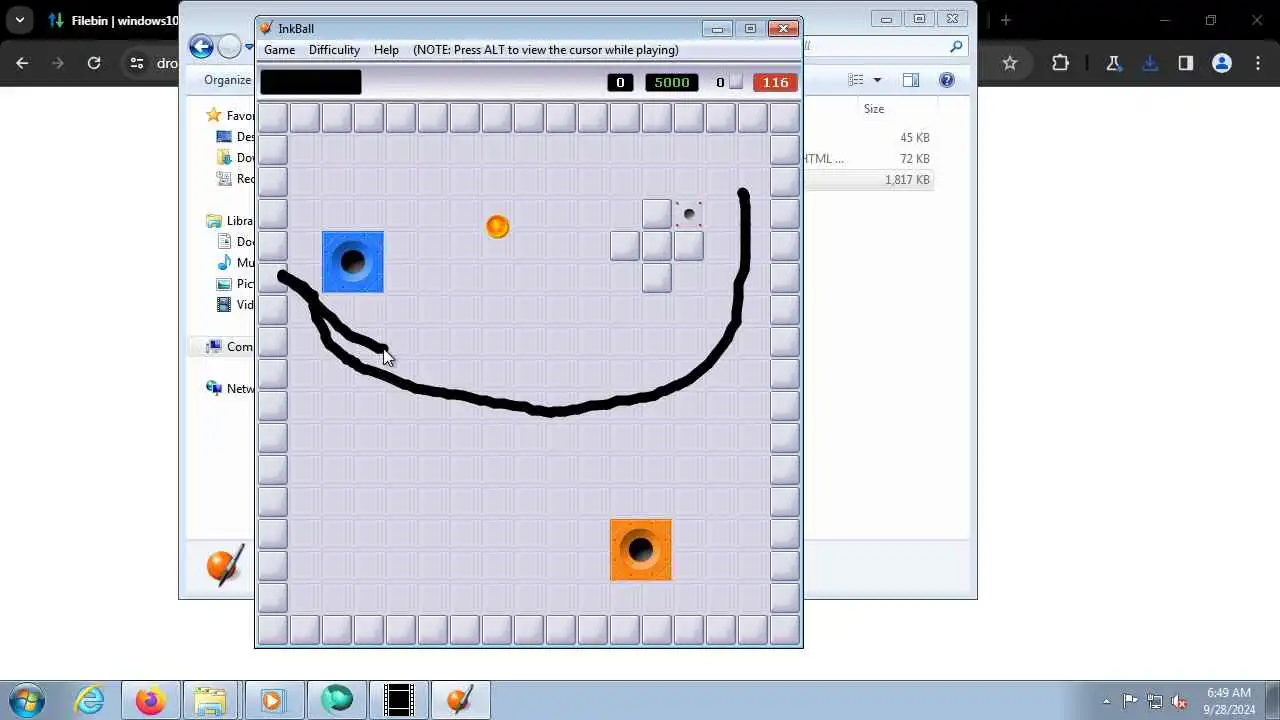Image resolution: width=1280 pixels, height=720 pixels.
Task: Select Computer in Explorer sidebar
Action: 230,347
